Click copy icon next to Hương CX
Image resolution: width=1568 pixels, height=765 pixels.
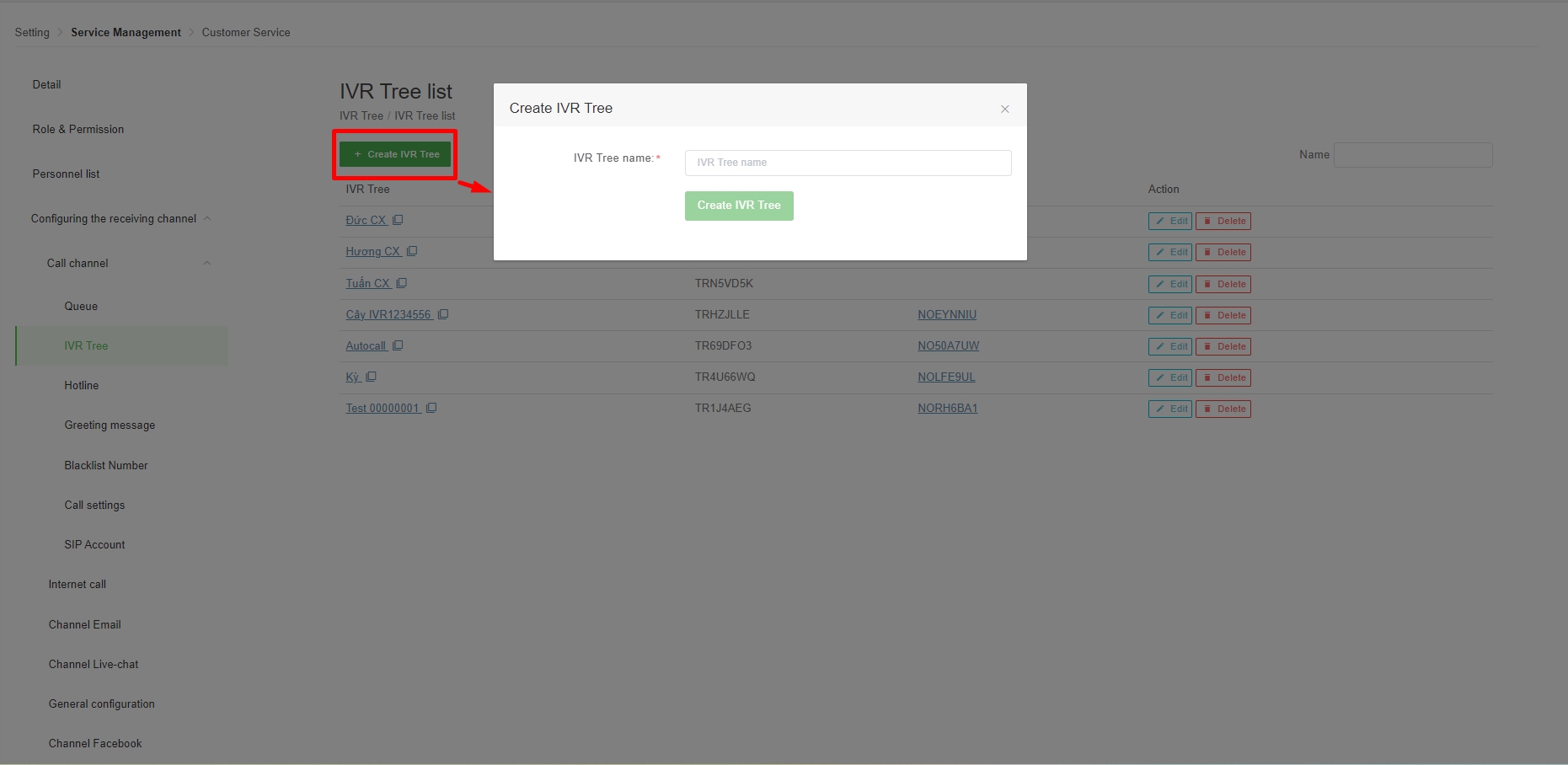(x=412, y=251)
